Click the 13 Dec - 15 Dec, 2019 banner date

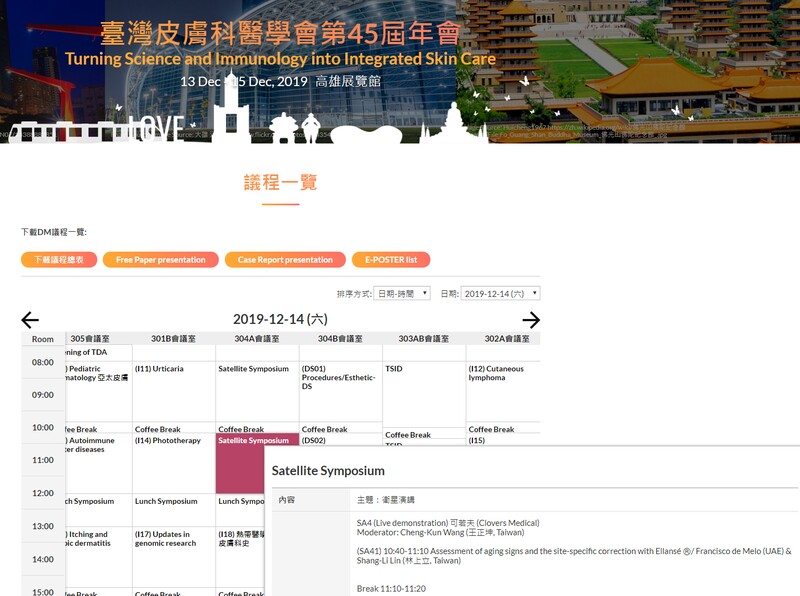[244, 82]
